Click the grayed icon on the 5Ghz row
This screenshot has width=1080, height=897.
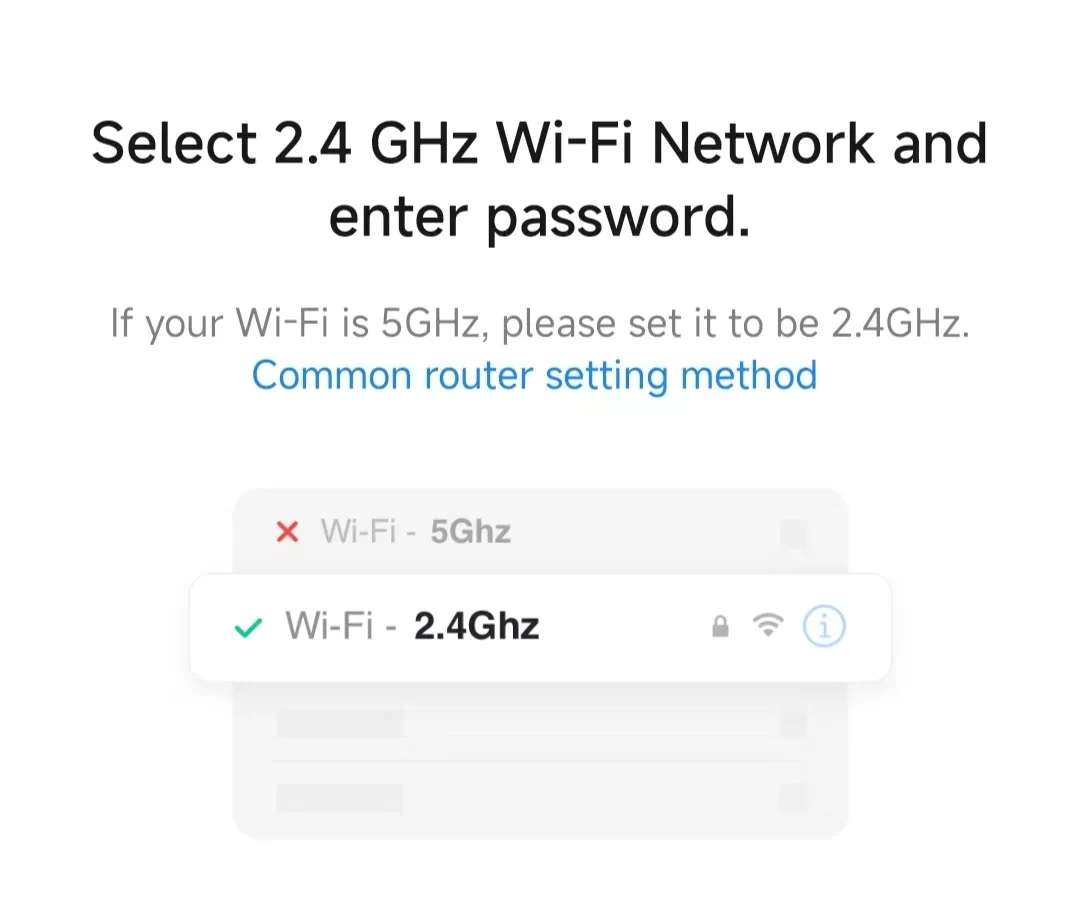click(792, 535)
